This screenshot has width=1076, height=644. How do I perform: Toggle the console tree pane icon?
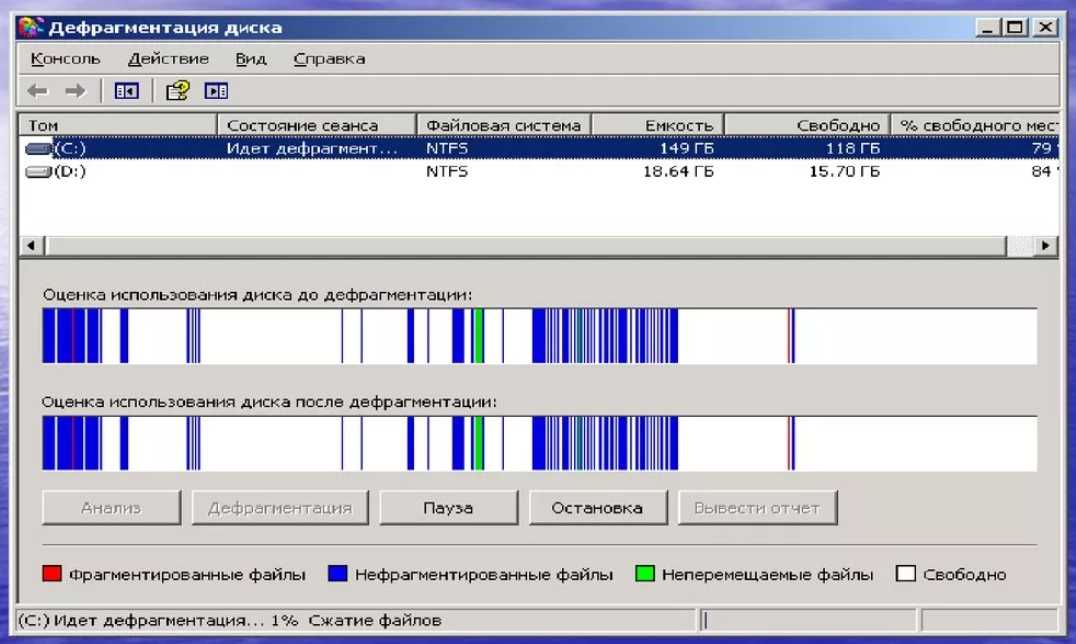tap(126, 91)
